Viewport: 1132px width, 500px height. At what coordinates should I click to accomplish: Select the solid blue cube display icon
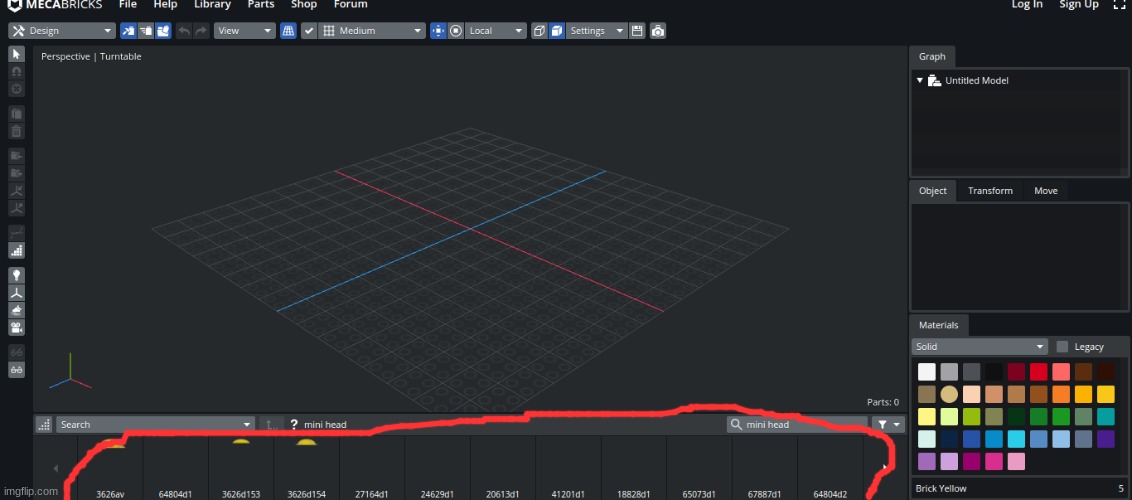557,31
